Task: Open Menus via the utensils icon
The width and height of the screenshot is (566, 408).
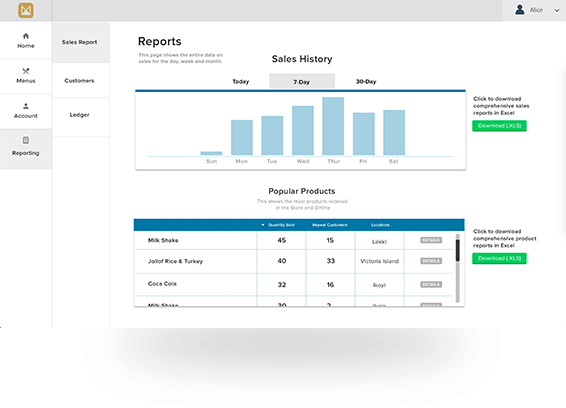Action: pos(26,71)
